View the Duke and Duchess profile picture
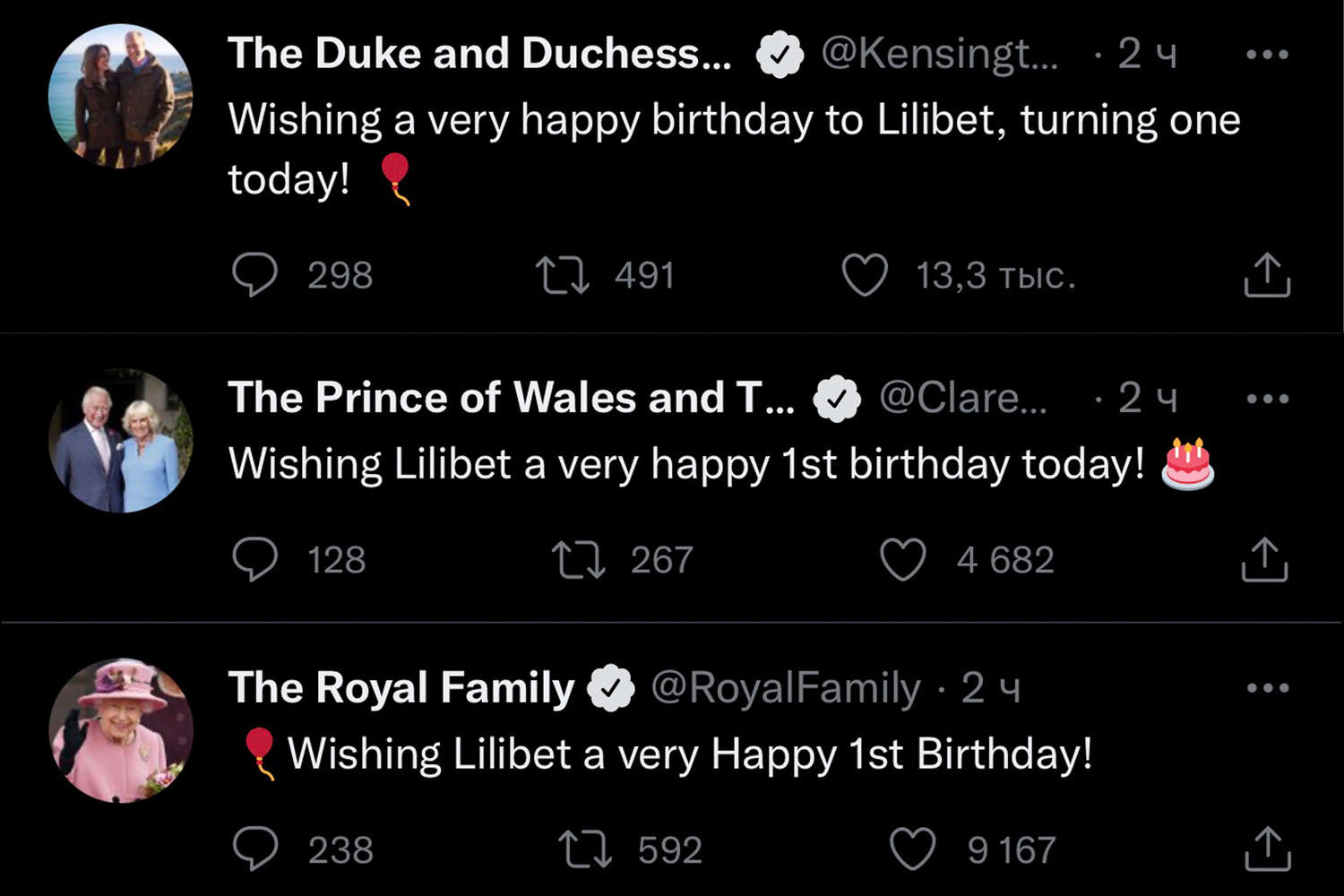The width and height of the screenshot is (1344, 896). click(x=121, y=96)
